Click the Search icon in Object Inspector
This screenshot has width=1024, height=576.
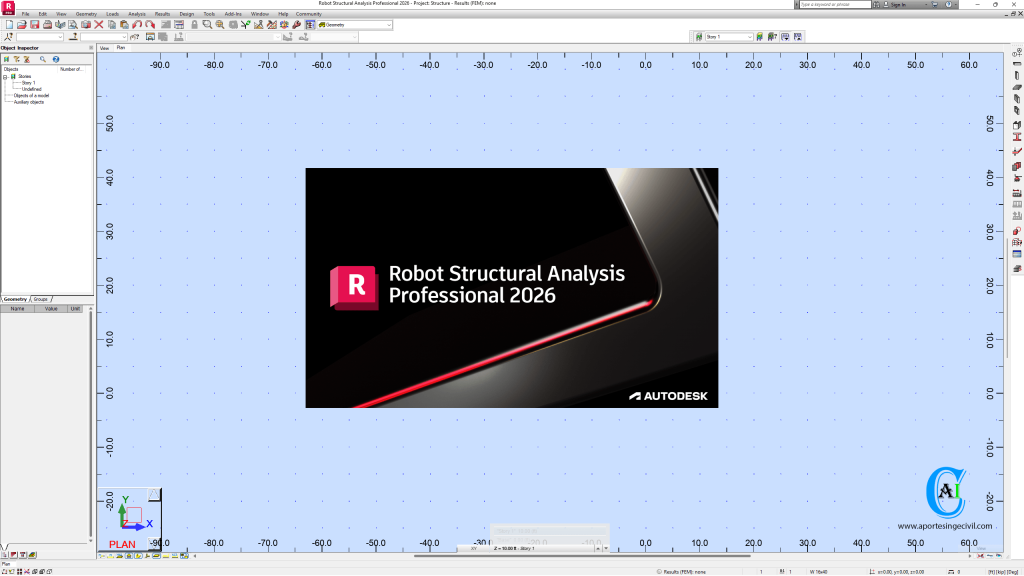pos(43,59)
